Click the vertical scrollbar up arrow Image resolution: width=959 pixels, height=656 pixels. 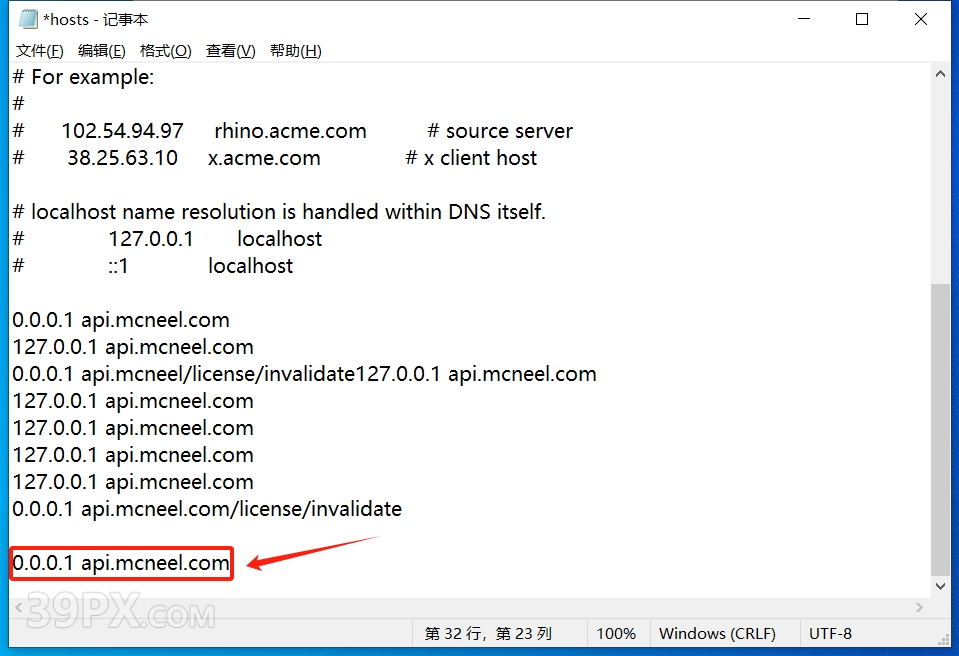point(940,74)
